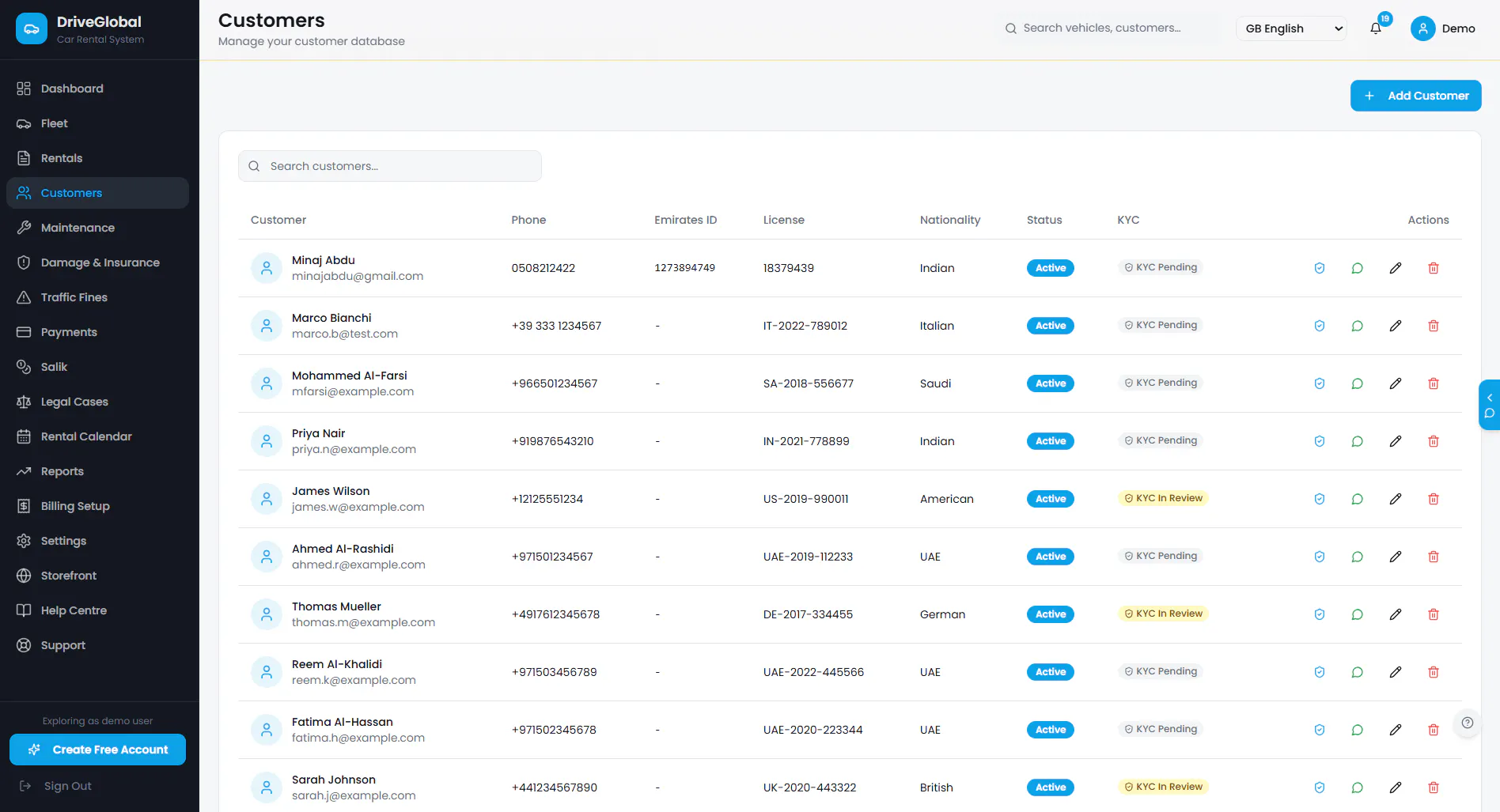Click KYC Pending badge for Minaj Abdu
Viewport: 1500px width, 812px height.
pos(1161,267)
